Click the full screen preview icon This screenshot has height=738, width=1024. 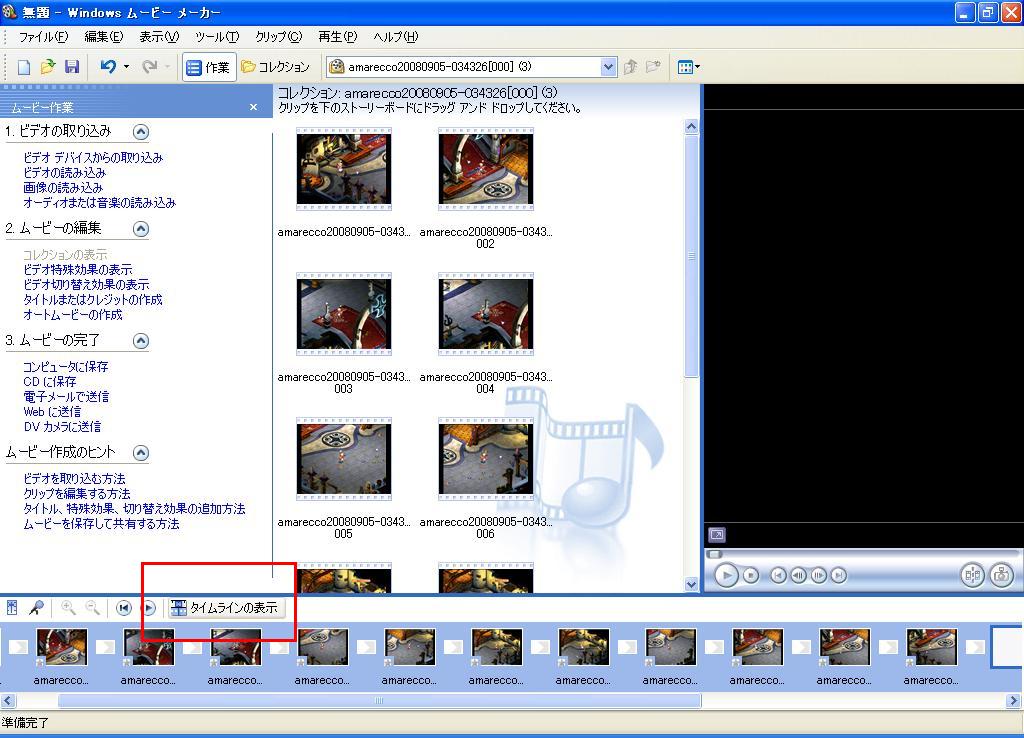[x=716, y=535]
